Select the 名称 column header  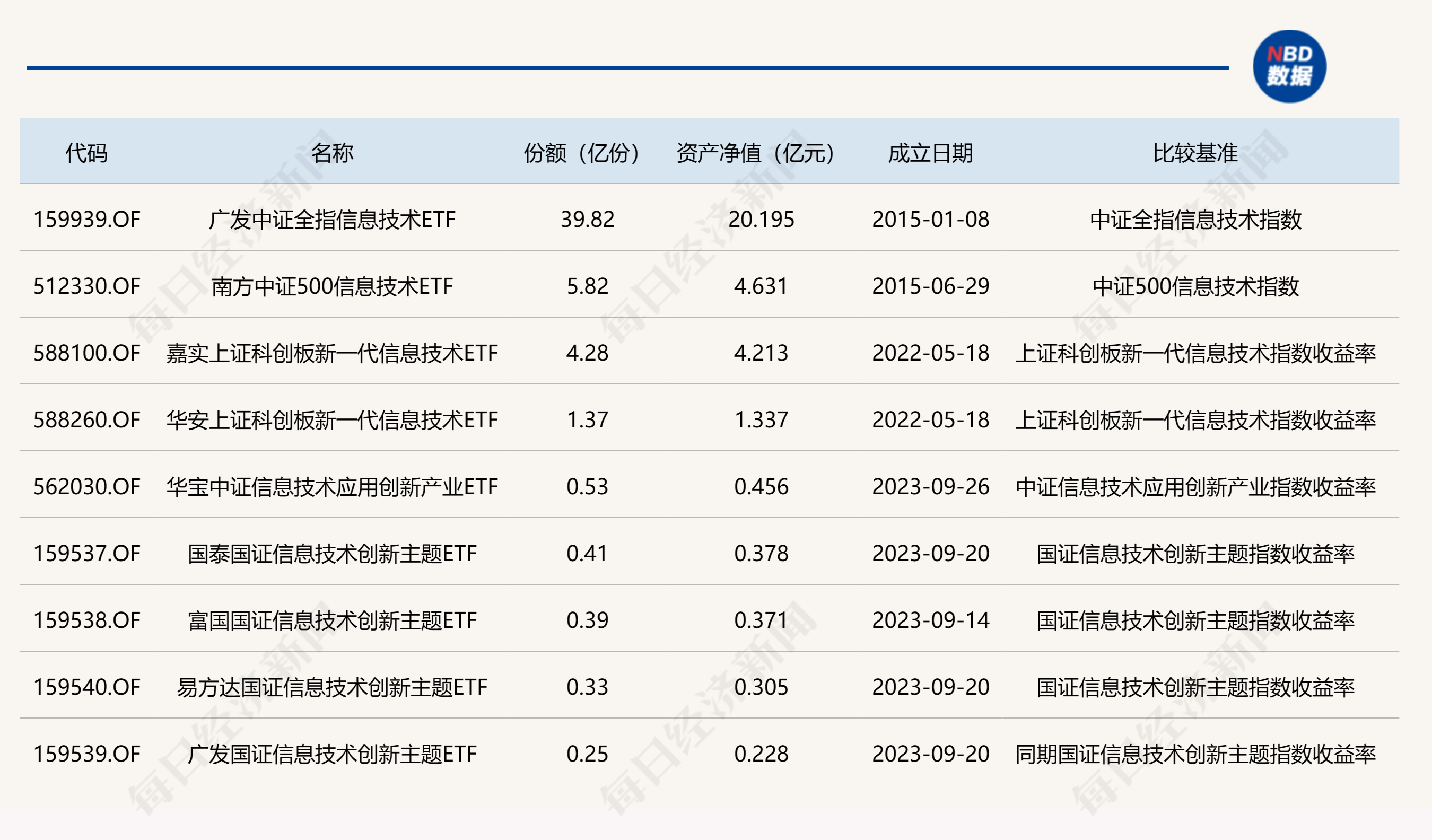pyautogui.click(x=333, y=153)
